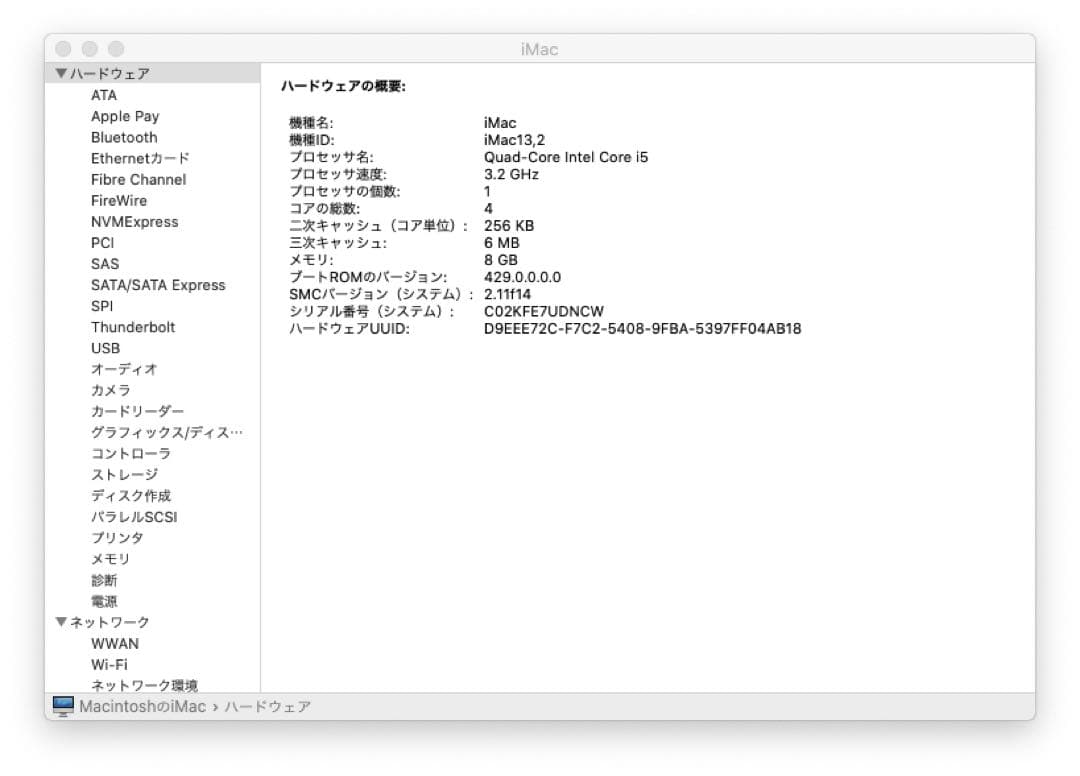Select メモリ in the sidebar list
The width and height of the screenshot is (1080, 776).
click(110, 559)
